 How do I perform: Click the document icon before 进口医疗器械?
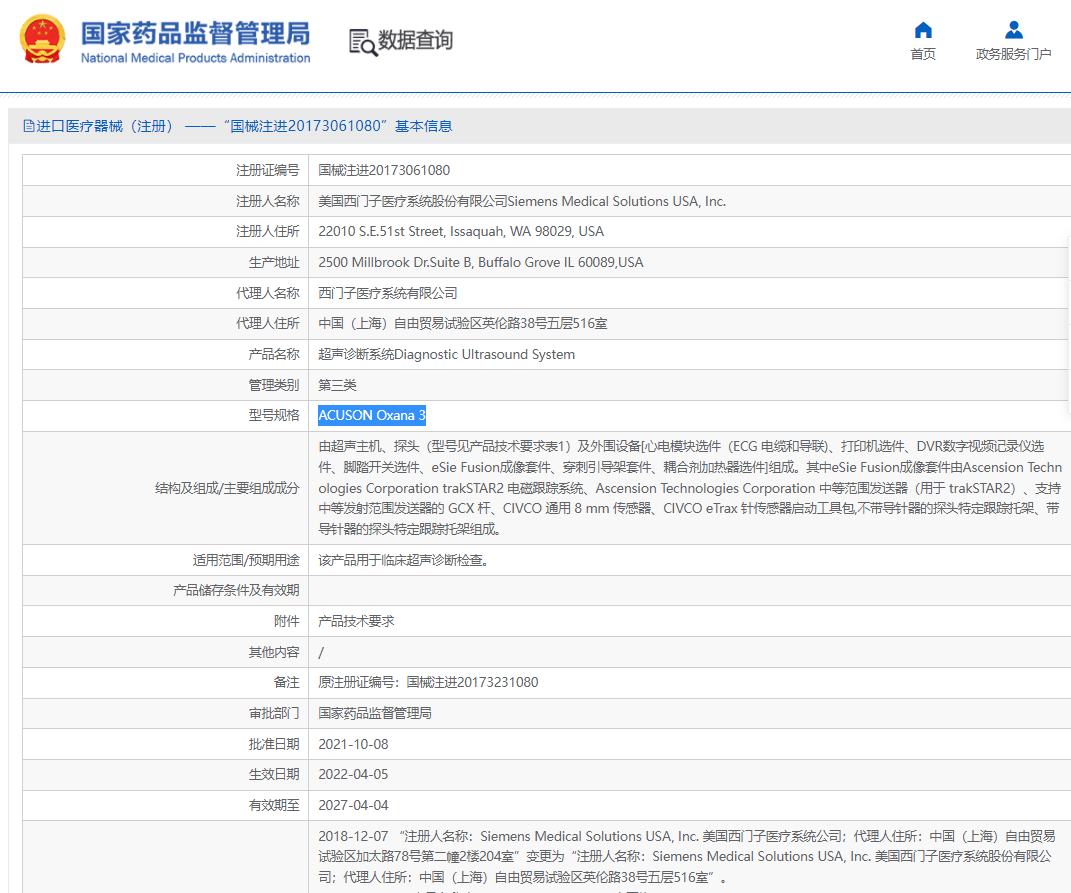pyautogui.click(x=29, y=126)
